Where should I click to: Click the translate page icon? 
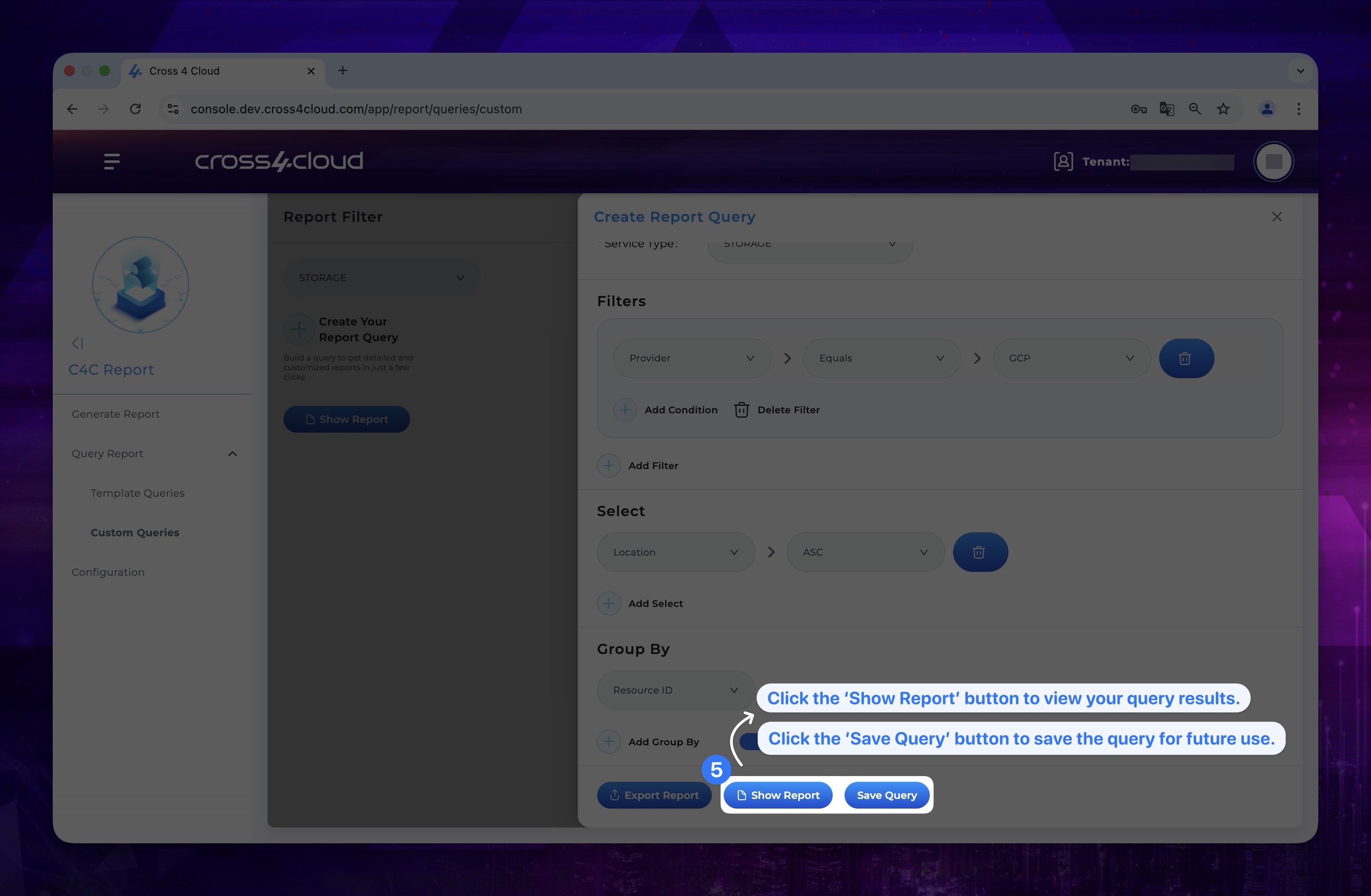pos(1167,109)
